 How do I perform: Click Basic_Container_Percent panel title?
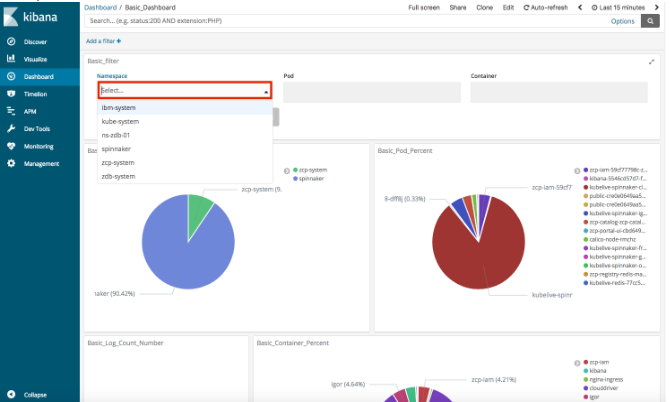(x=293, y=343)
